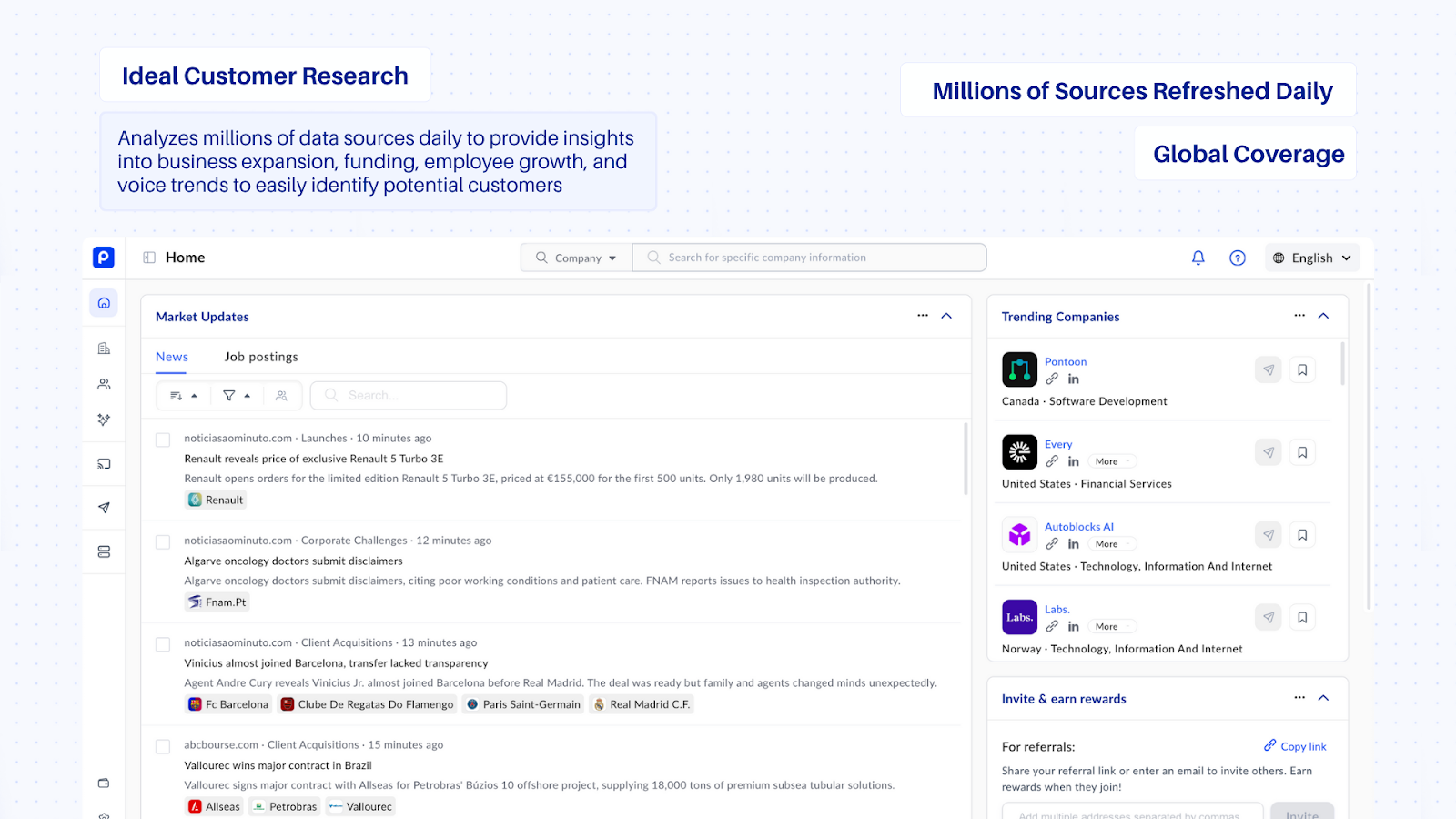Open the AI sparkle feature in the sidebar
Viewport: 1456px width, 819px height.
103,420
